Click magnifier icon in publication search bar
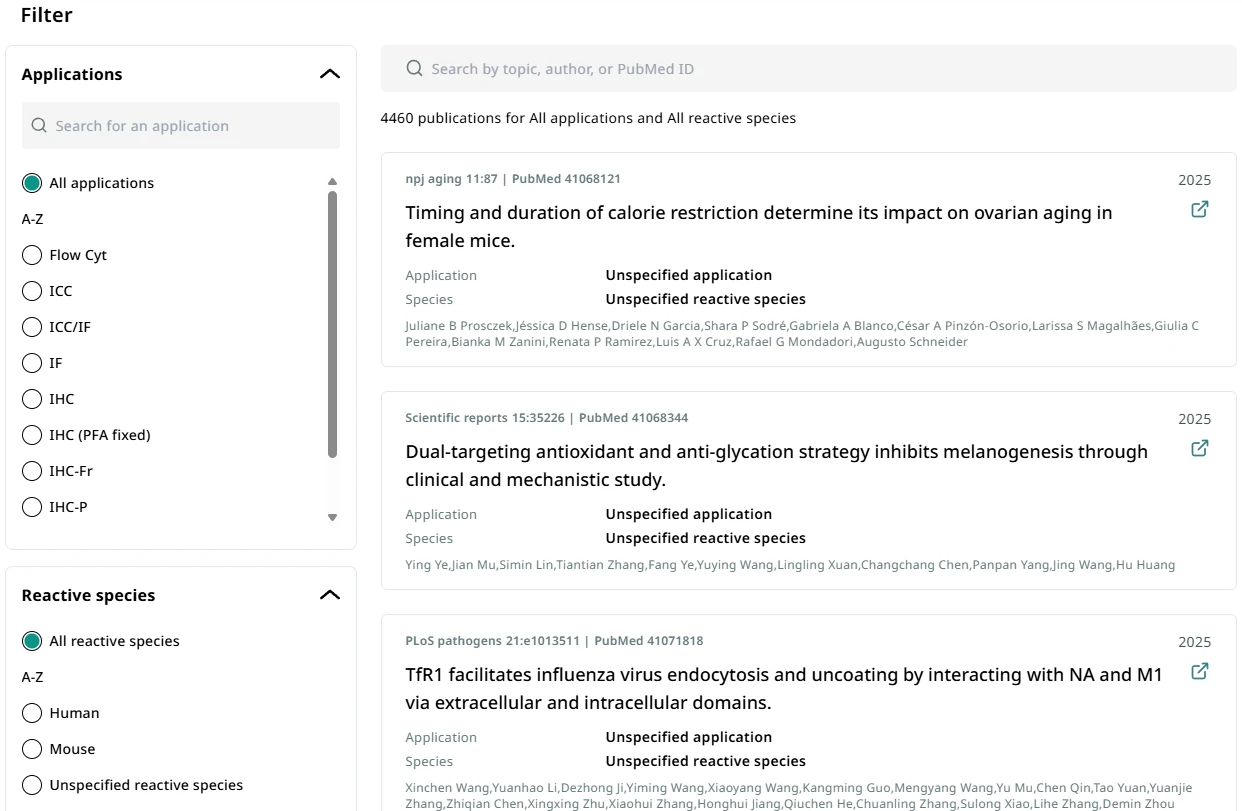 click(414, 69)
